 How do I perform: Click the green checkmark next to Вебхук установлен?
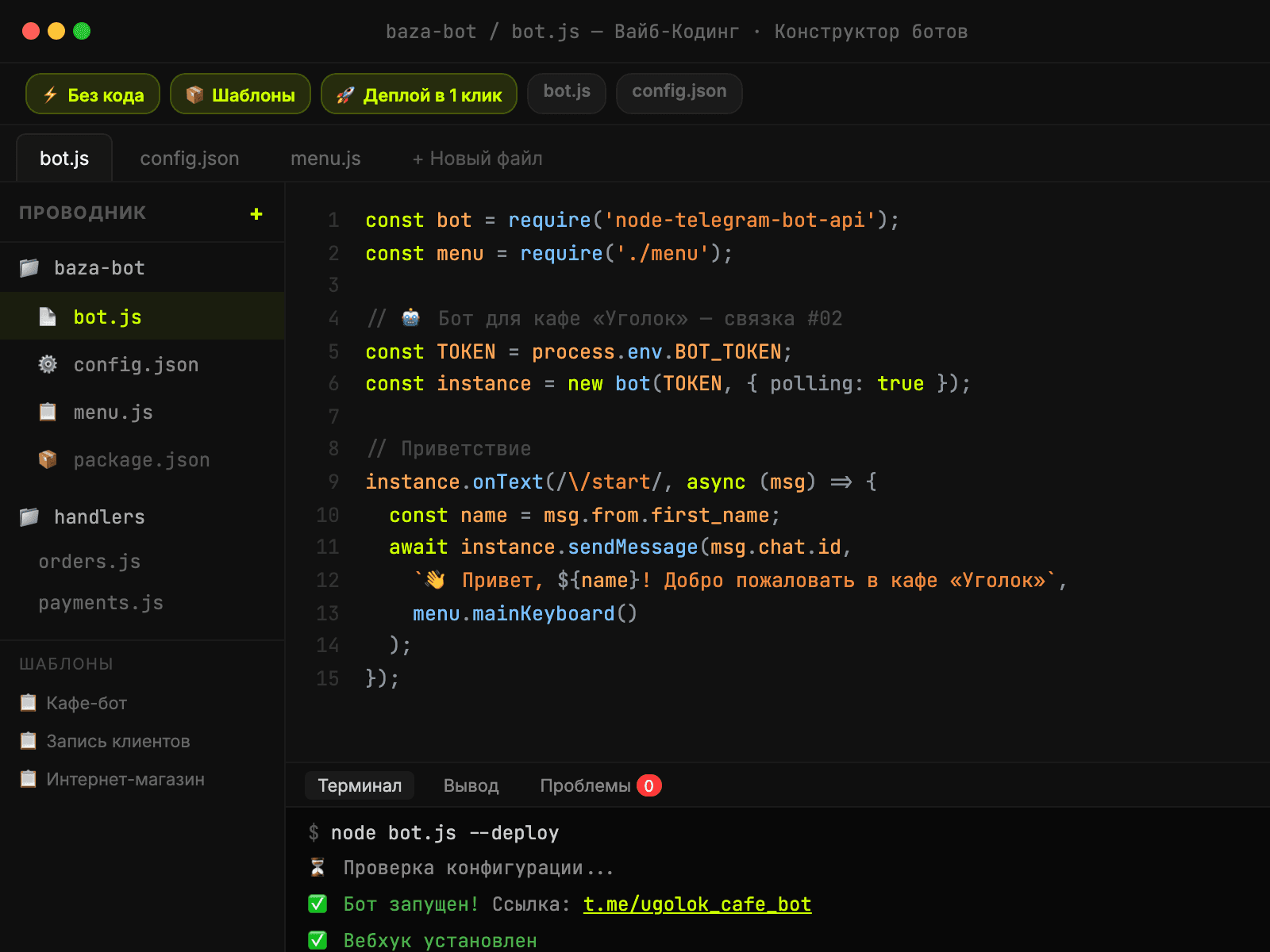tap(317, 940)
